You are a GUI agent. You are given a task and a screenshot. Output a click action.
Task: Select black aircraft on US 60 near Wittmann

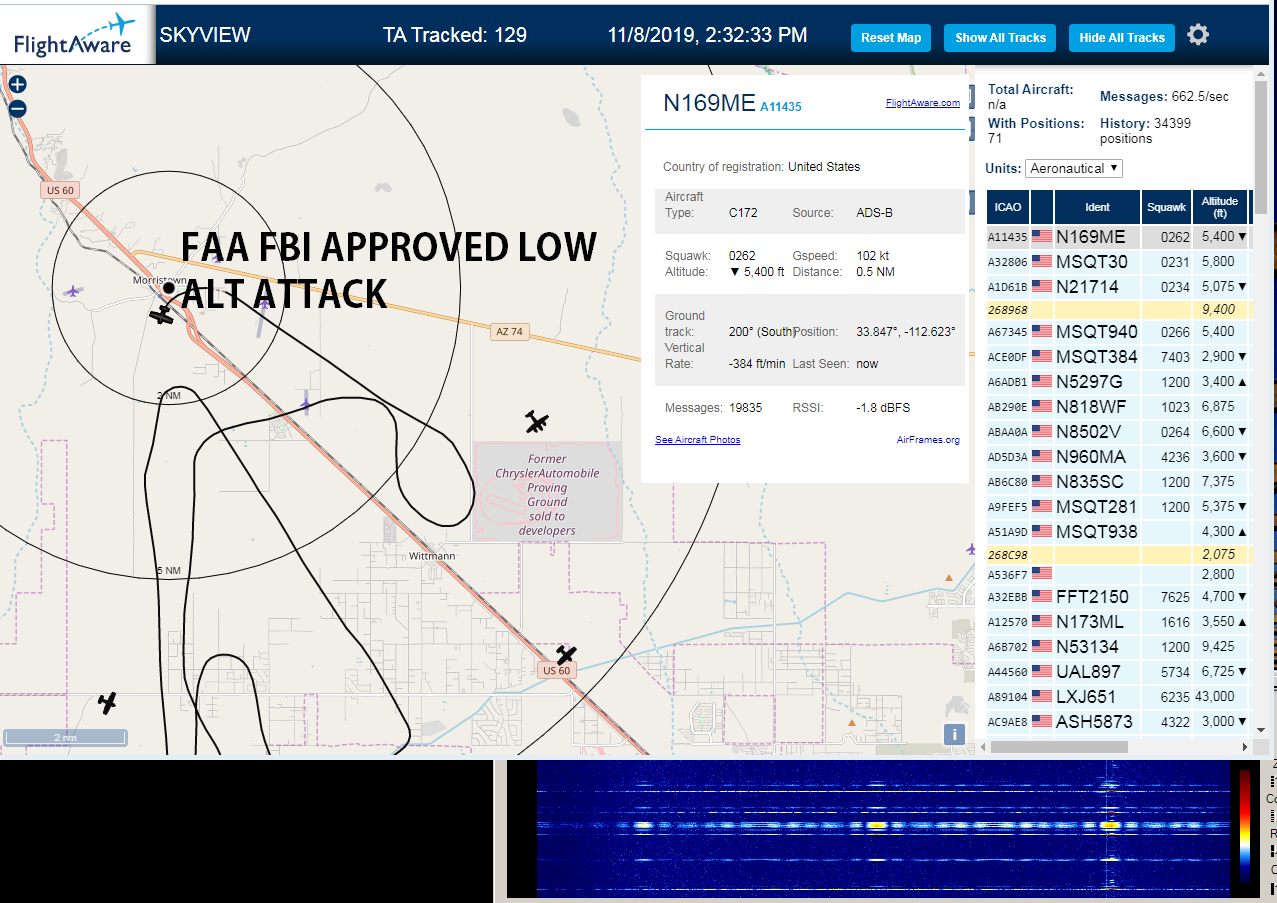tap(566, 655)
